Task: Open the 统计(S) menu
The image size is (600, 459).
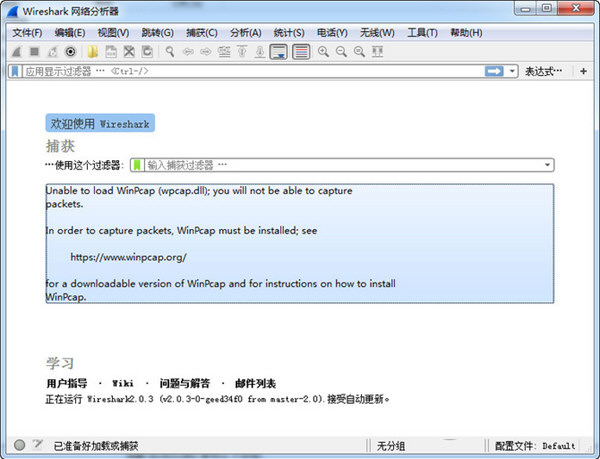Action: 288,33
